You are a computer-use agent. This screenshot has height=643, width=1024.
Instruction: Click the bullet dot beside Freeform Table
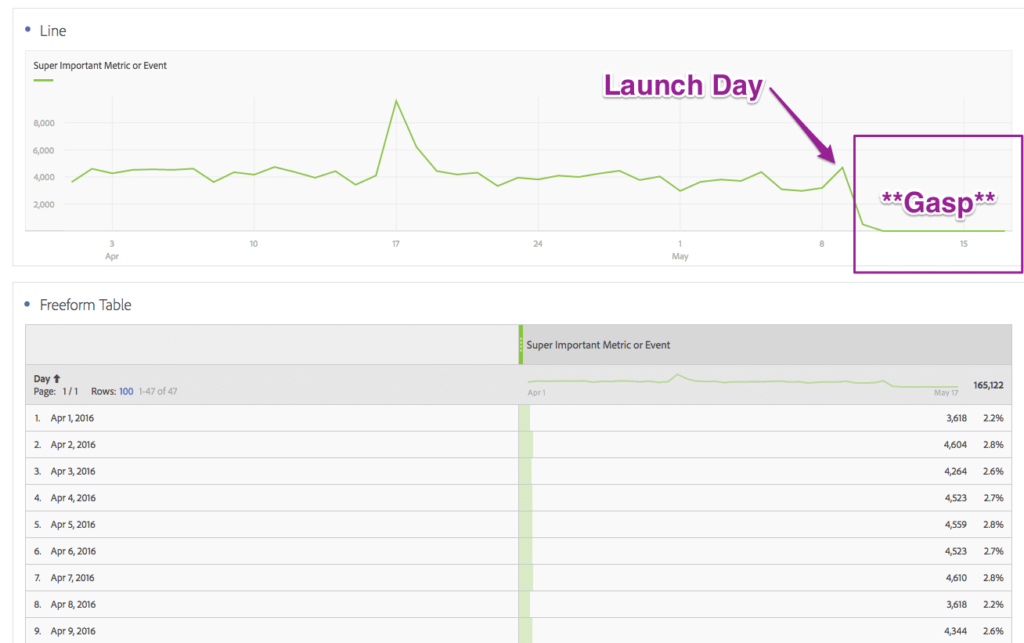click(x=27, y=304)
